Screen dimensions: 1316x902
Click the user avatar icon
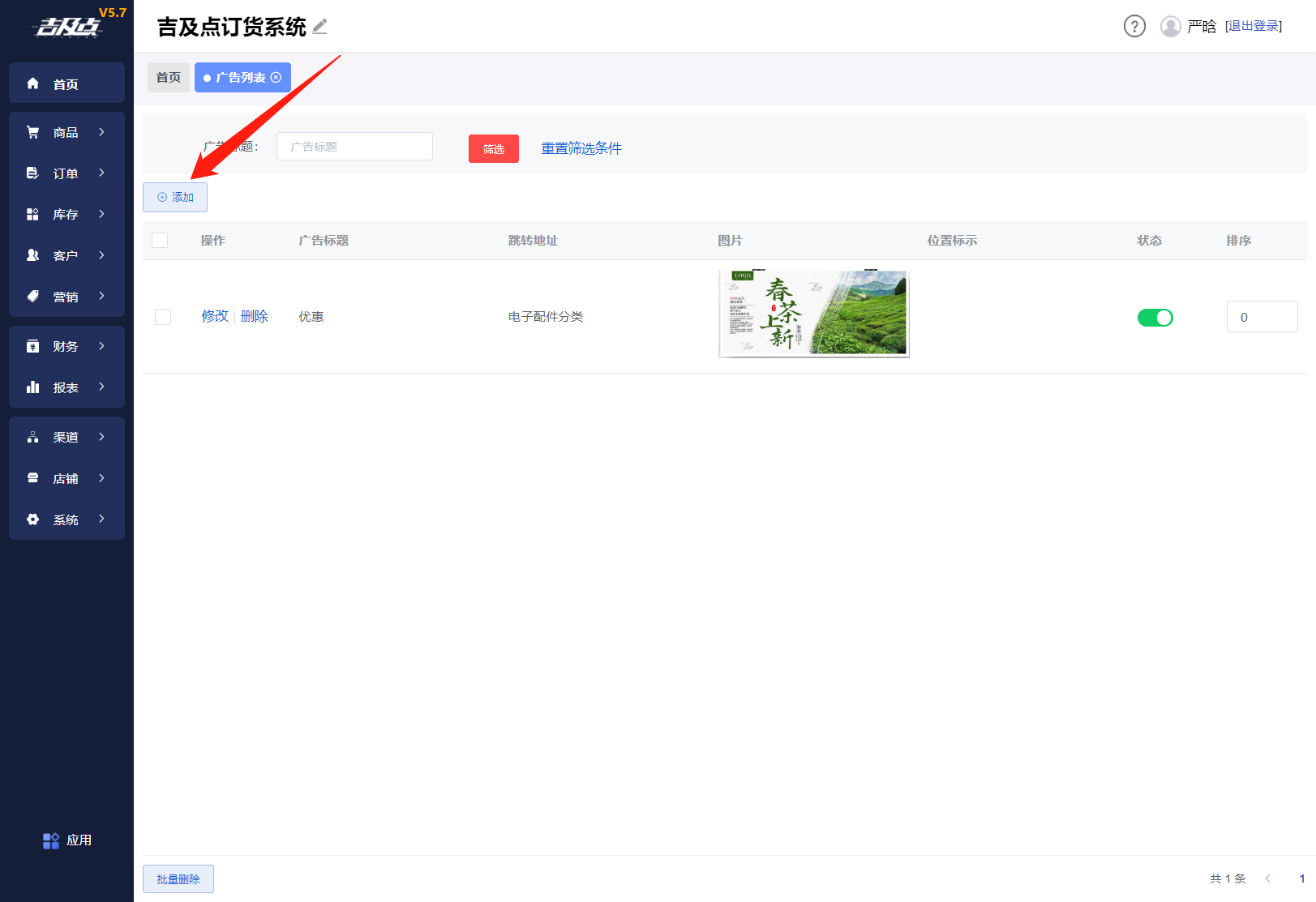(x=1170, y=27)
